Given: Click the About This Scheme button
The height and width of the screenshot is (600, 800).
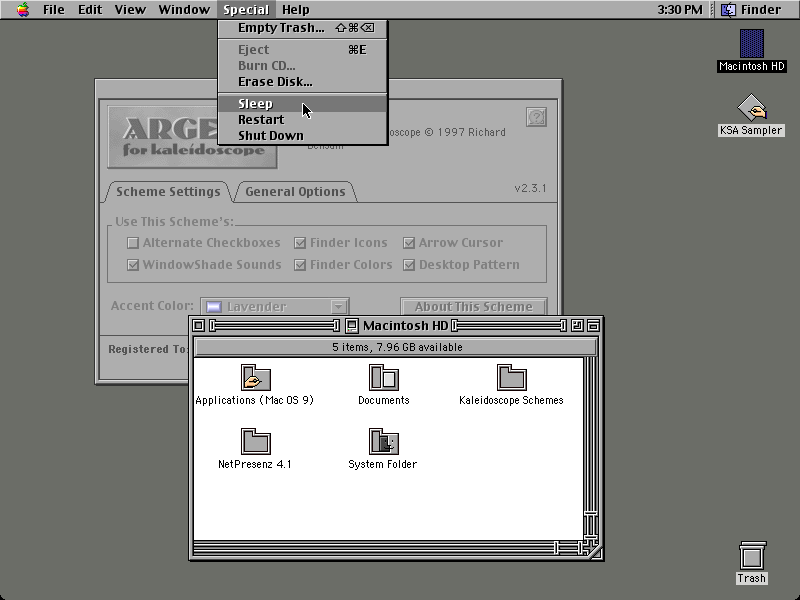Looking at the screenshot, I should (473, 307).
